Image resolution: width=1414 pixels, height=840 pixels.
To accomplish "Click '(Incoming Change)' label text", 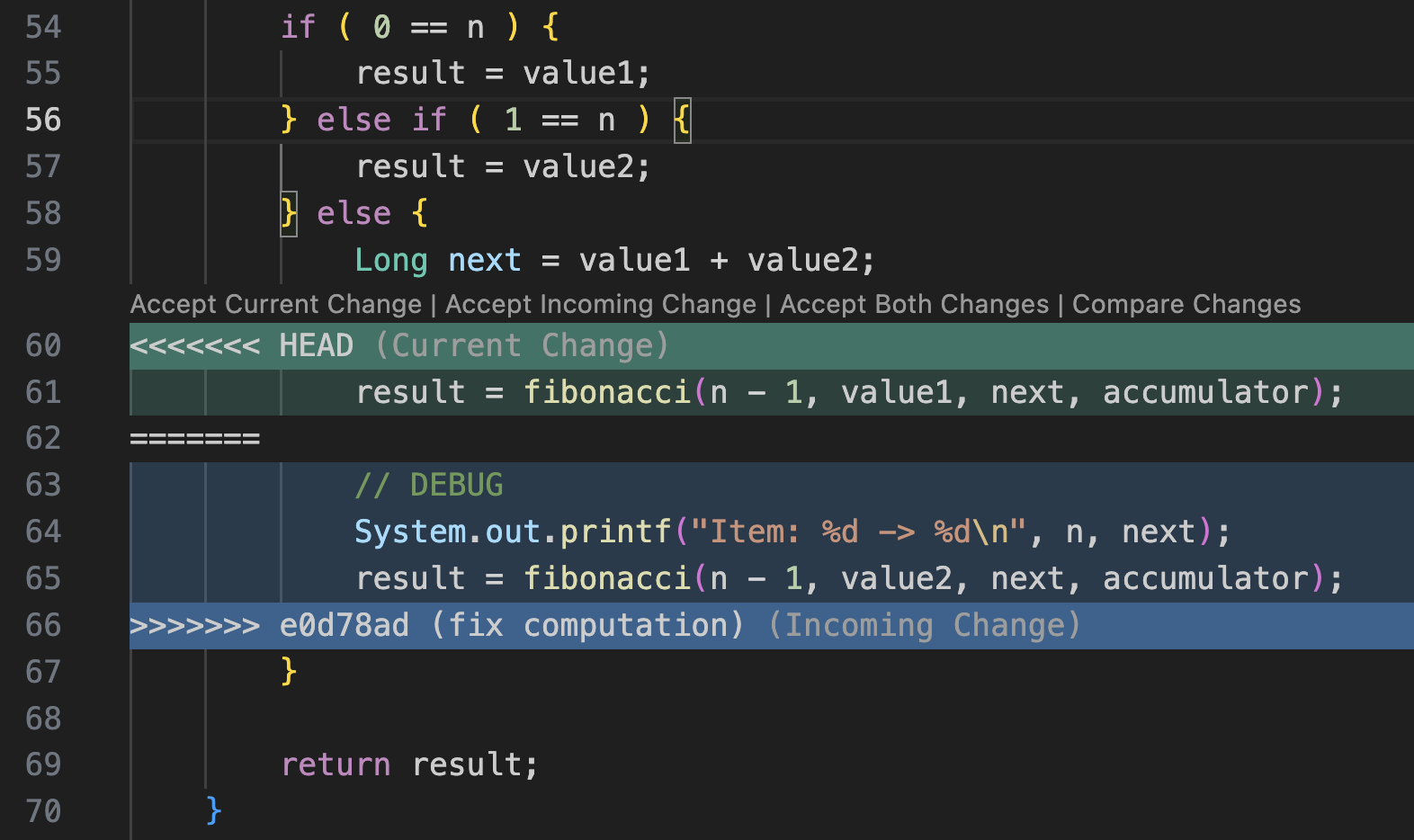I will click(x=924, y=625).
